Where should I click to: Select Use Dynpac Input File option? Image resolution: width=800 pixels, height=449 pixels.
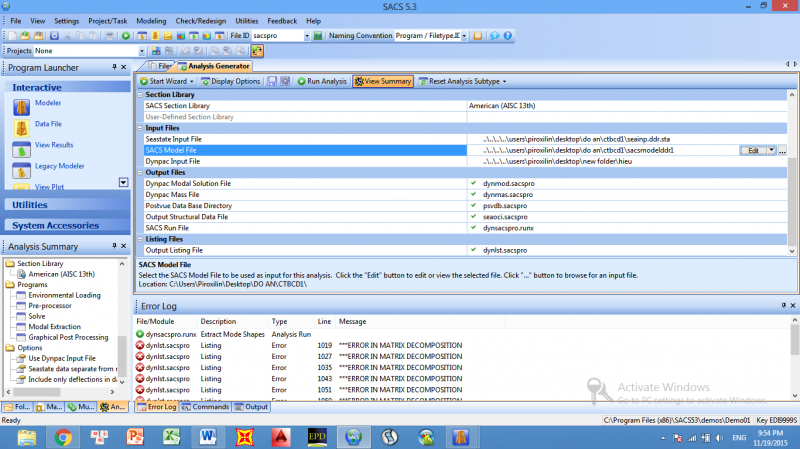[62, 358]
